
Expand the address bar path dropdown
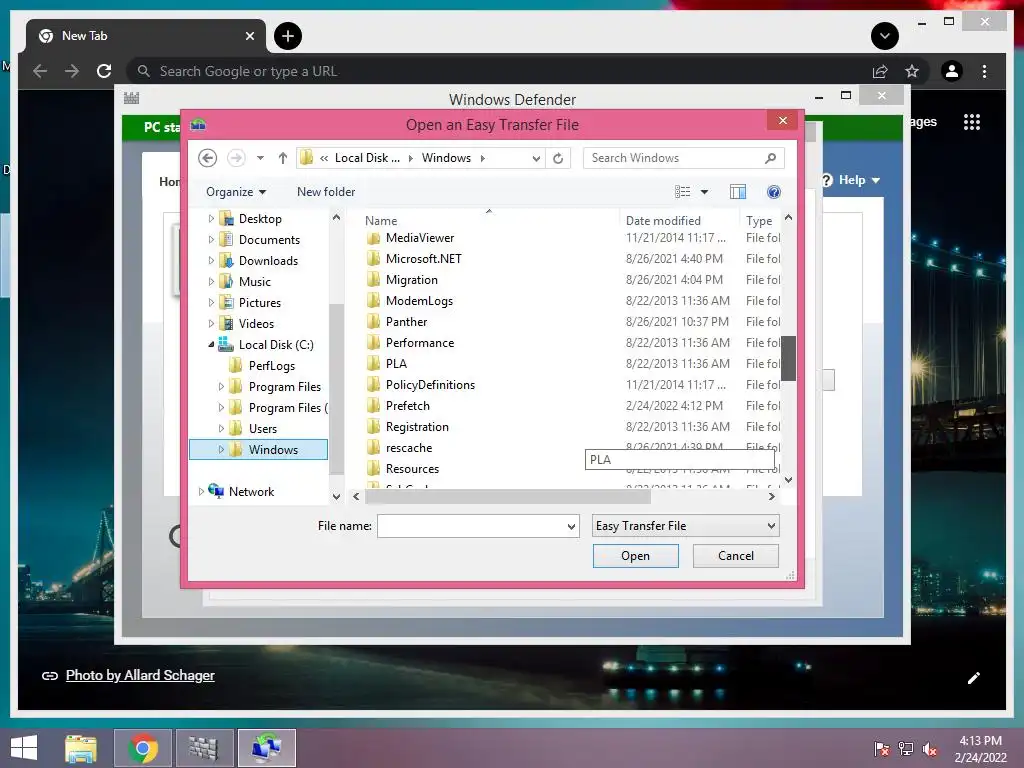pos(536,158)
